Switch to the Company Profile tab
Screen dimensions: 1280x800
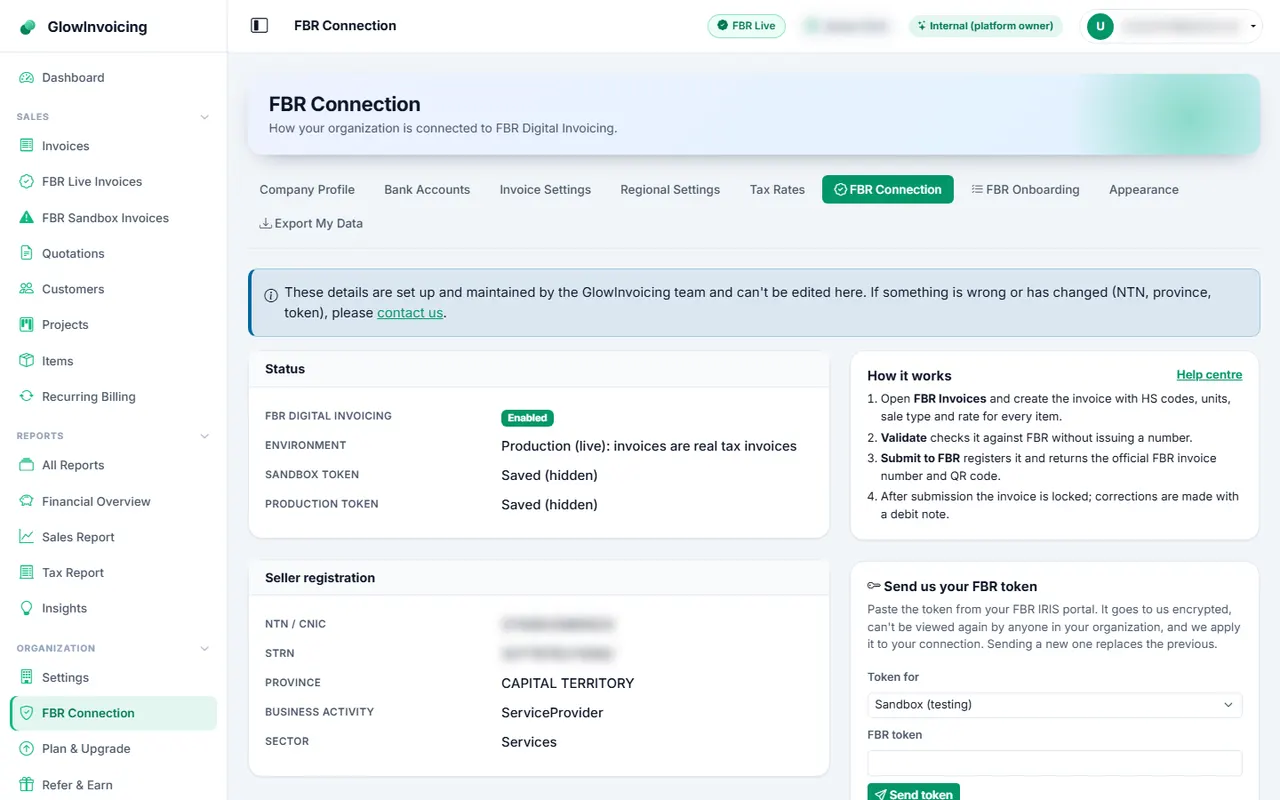(x=307, y=190)
